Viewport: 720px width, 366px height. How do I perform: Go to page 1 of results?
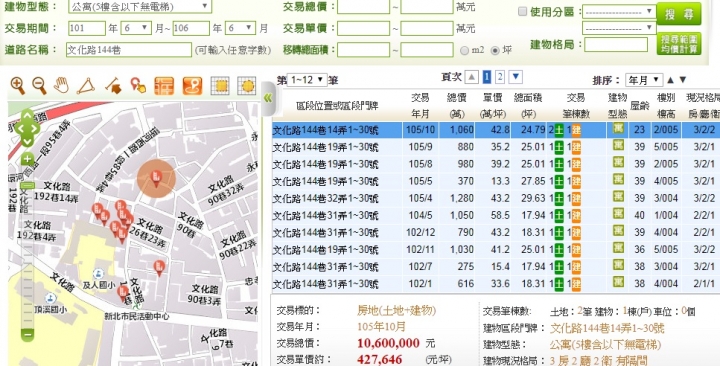pyautogui.click(x=487, y=77)
